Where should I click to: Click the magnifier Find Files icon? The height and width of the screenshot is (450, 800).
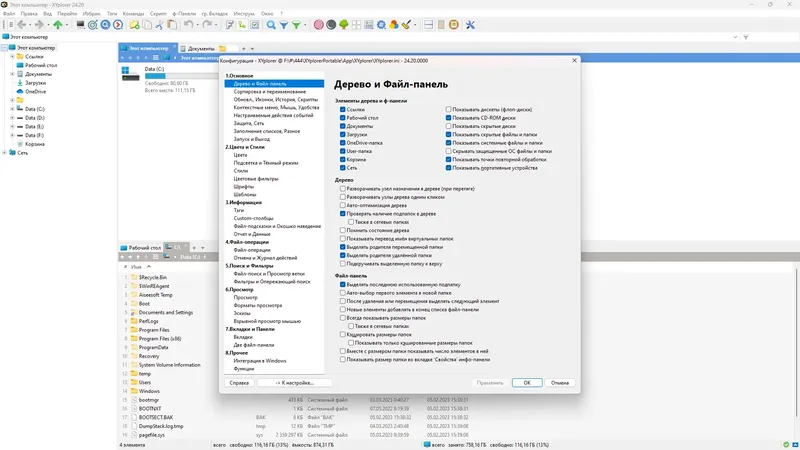click(x=271, y=24)
